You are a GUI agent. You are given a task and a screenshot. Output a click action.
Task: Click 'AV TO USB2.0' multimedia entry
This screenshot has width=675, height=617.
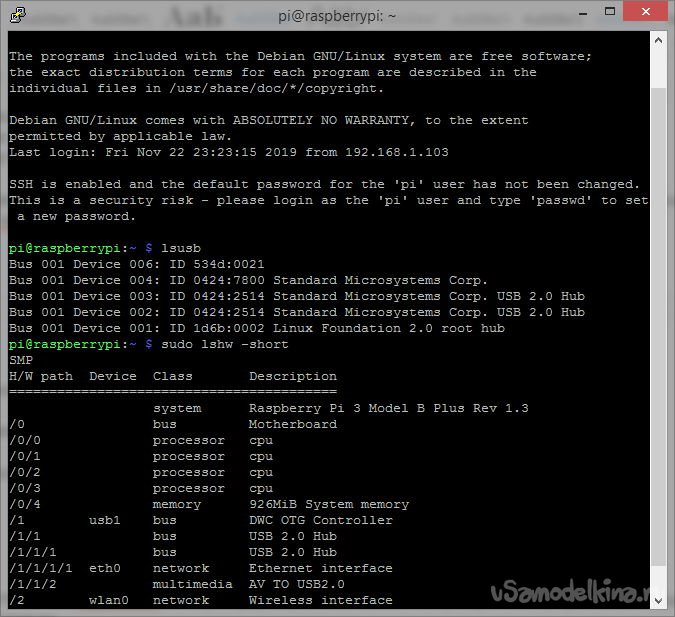297,584
